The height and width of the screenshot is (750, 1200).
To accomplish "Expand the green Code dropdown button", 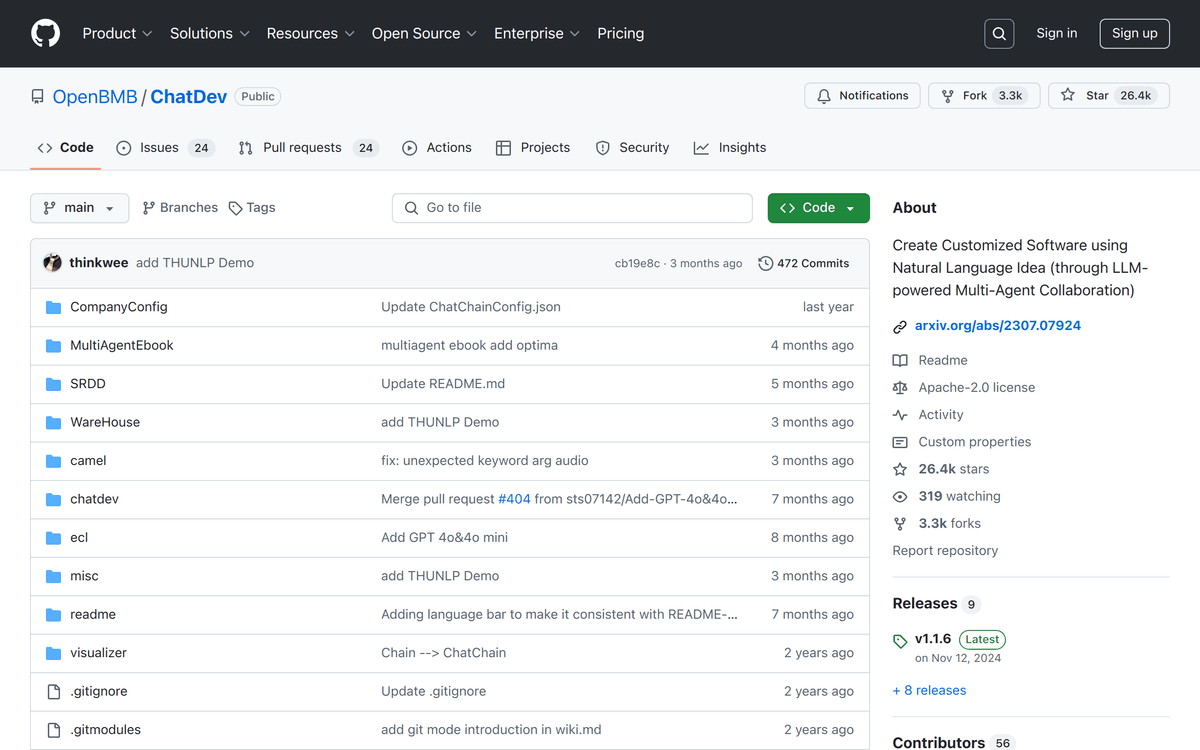I will coord(818,208).
